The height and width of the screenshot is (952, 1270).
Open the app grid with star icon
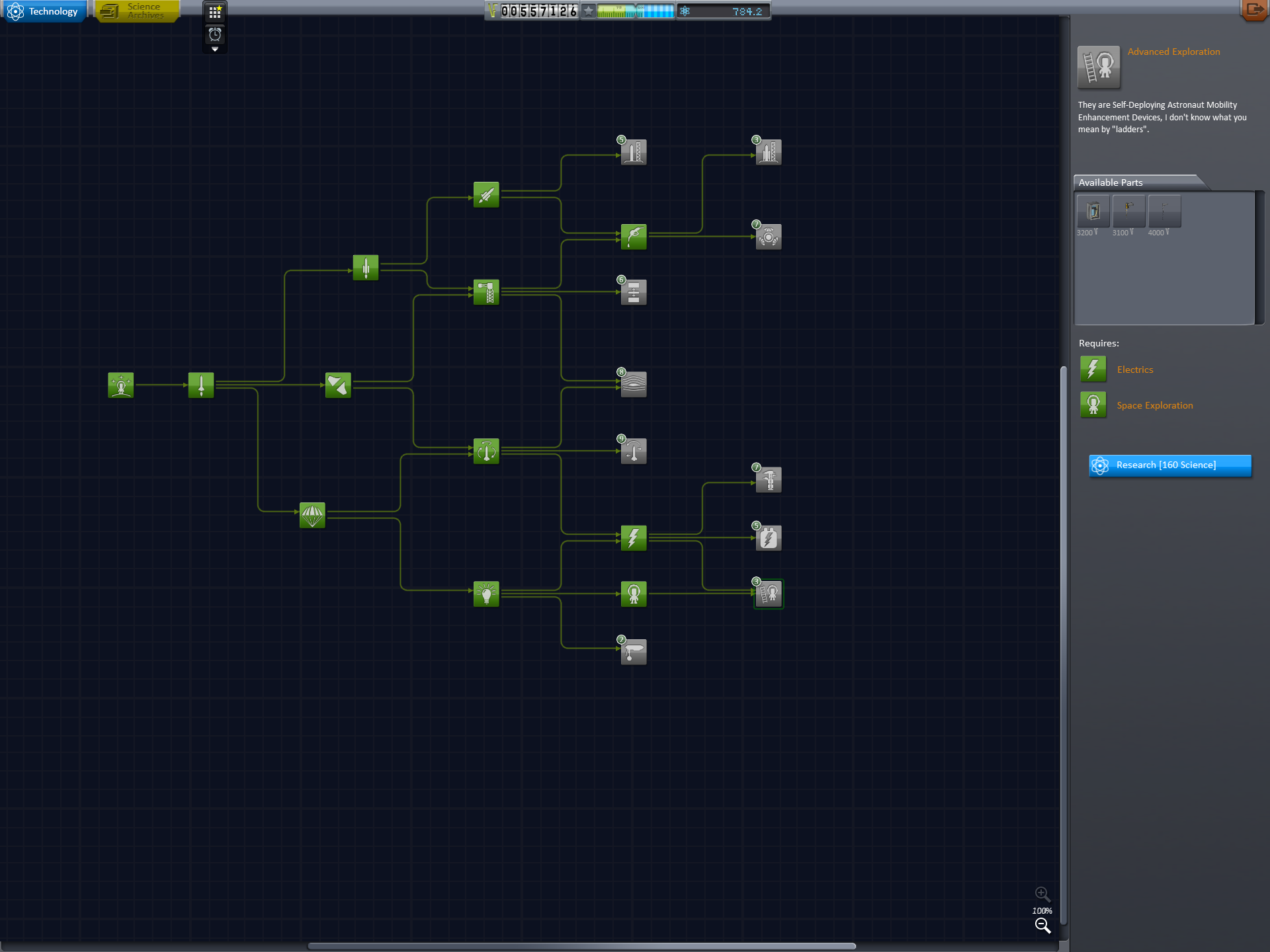[x=215, y=12]
